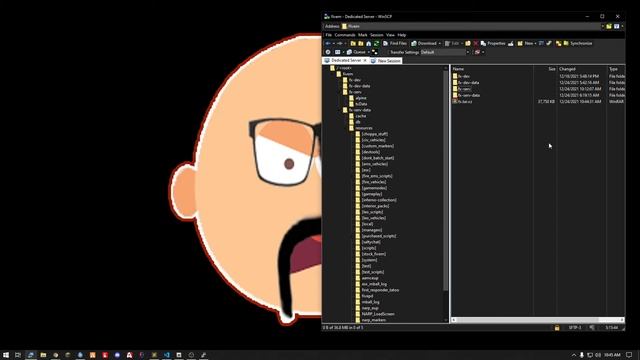
Task: Open the address bar dropdown arrow
Action: [602, 26]
